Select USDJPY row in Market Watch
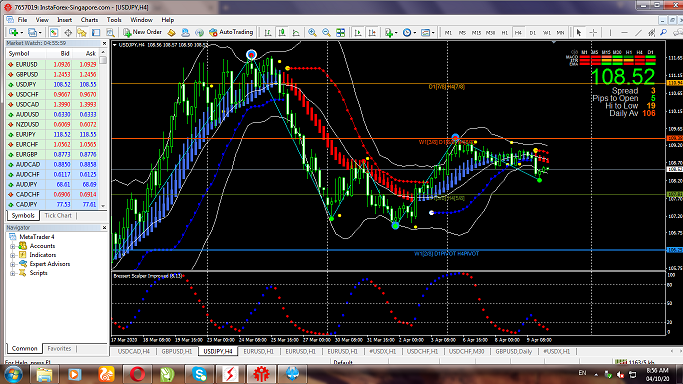Viewport: 683px width, 384px height. click(x=52, y=84)
